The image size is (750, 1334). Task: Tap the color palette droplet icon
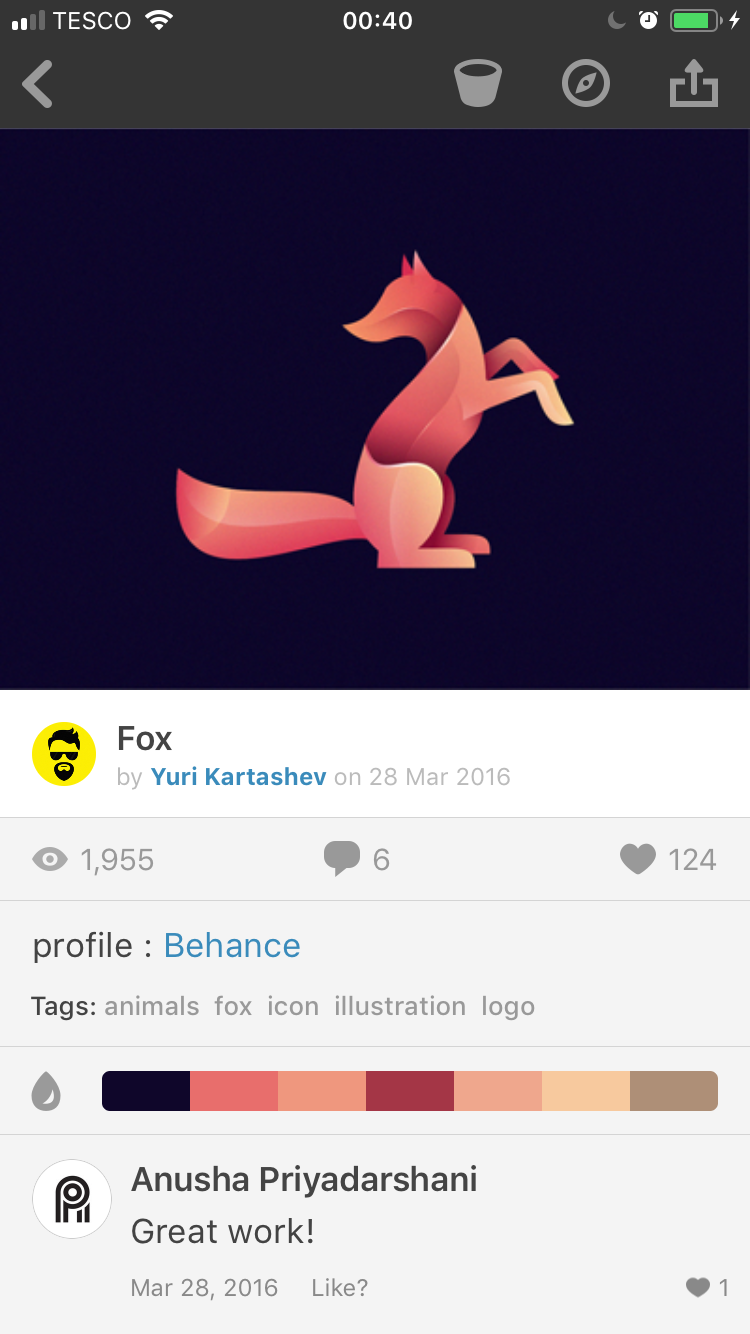pyautogui.click(x=46, y=1091)
